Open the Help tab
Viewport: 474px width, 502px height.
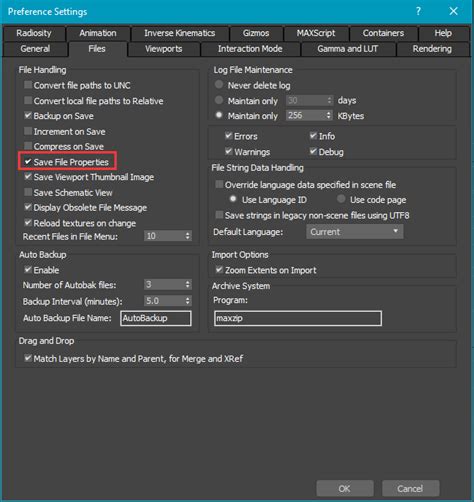point(443,33)
